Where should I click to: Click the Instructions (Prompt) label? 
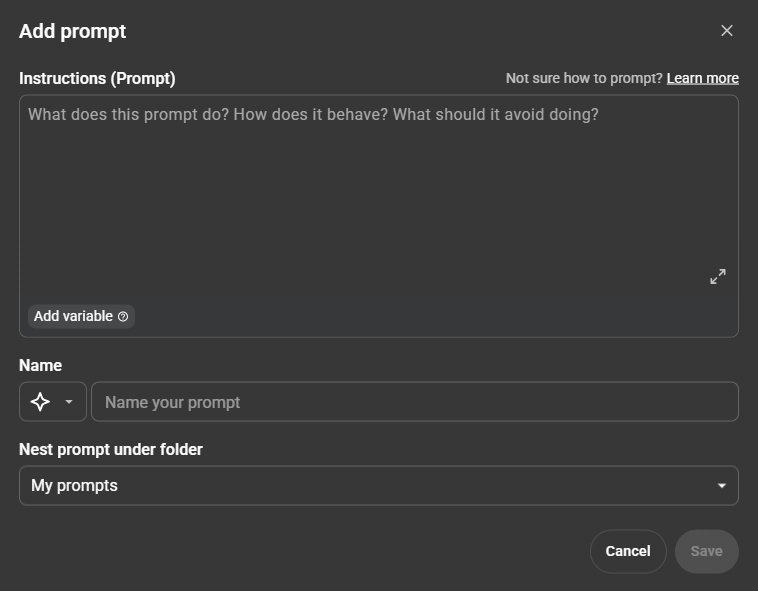click(x=97, y=78)
